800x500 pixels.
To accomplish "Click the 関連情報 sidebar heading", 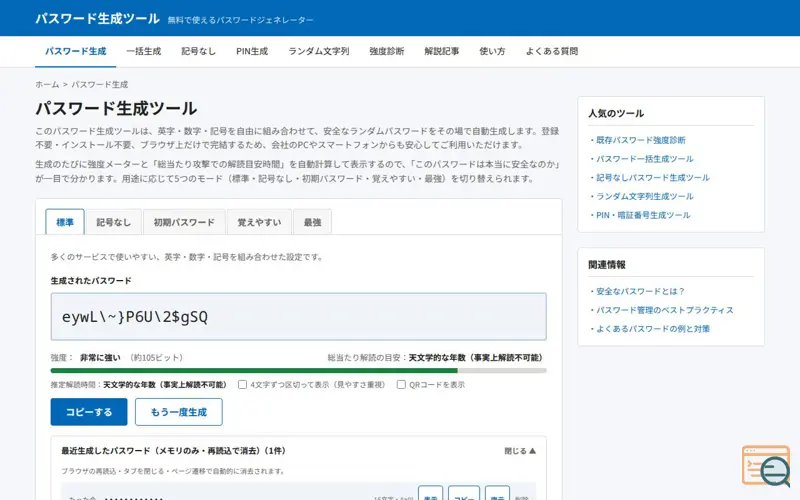I will [x=607, y=265].
